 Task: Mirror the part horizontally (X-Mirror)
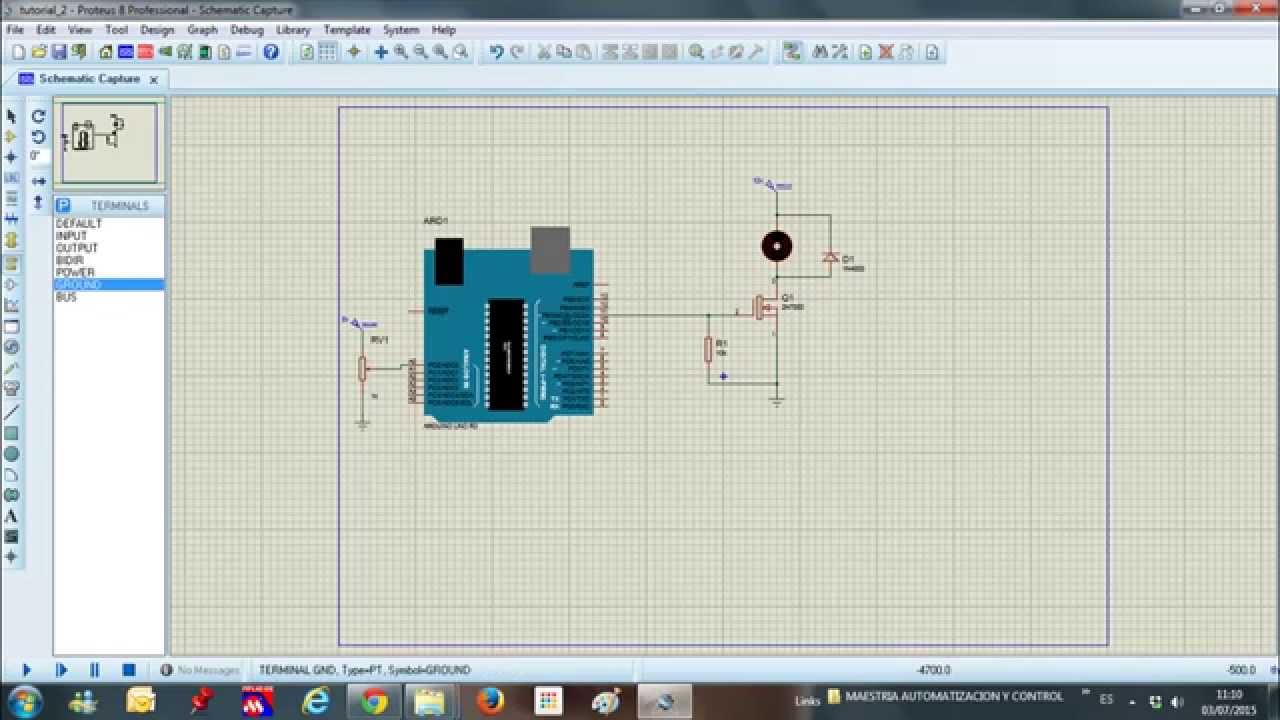tap(38, 181)
